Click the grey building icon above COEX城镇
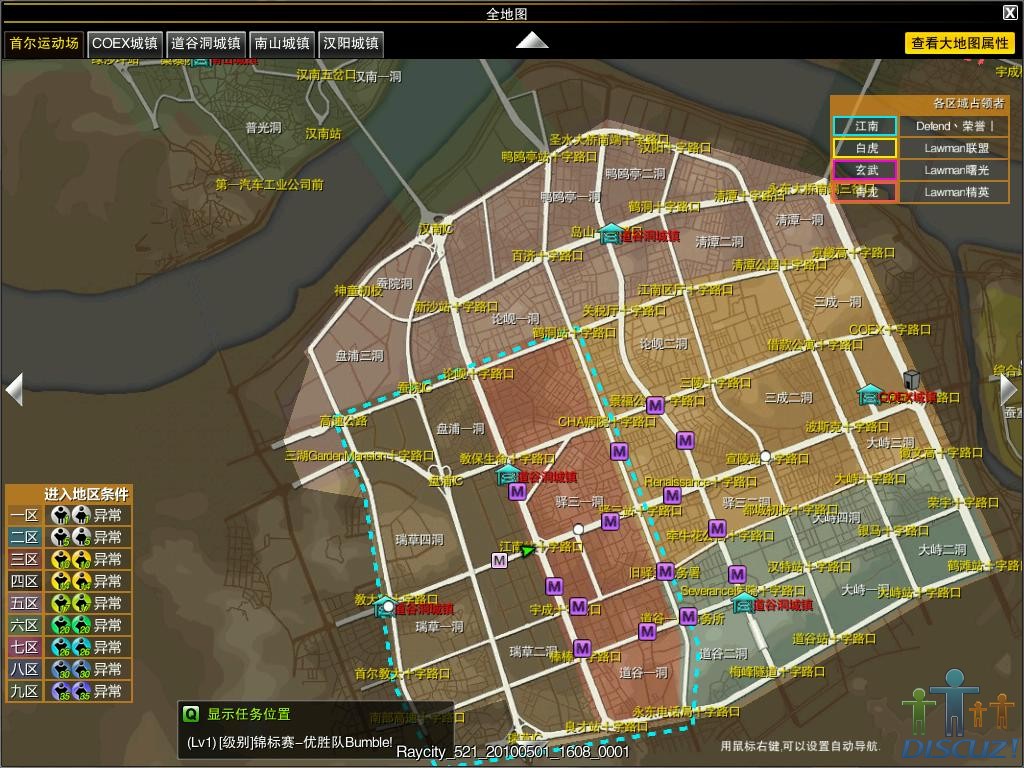Viewport: 1024px width, 768px height. click(911, 379)
